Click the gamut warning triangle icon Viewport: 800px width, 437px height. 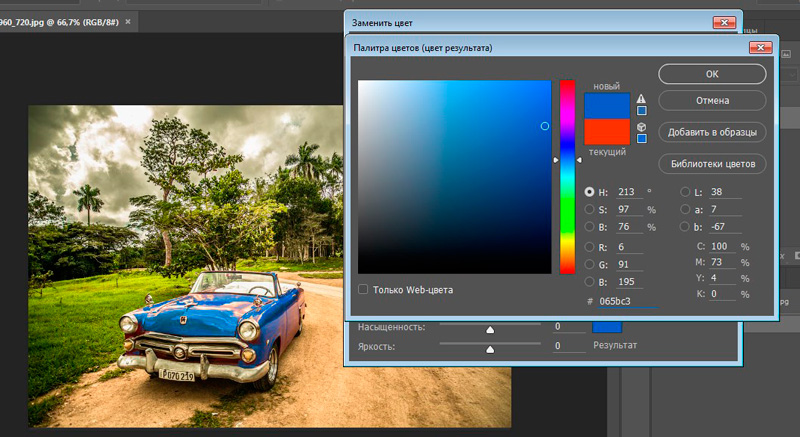[x=641, y=98]
